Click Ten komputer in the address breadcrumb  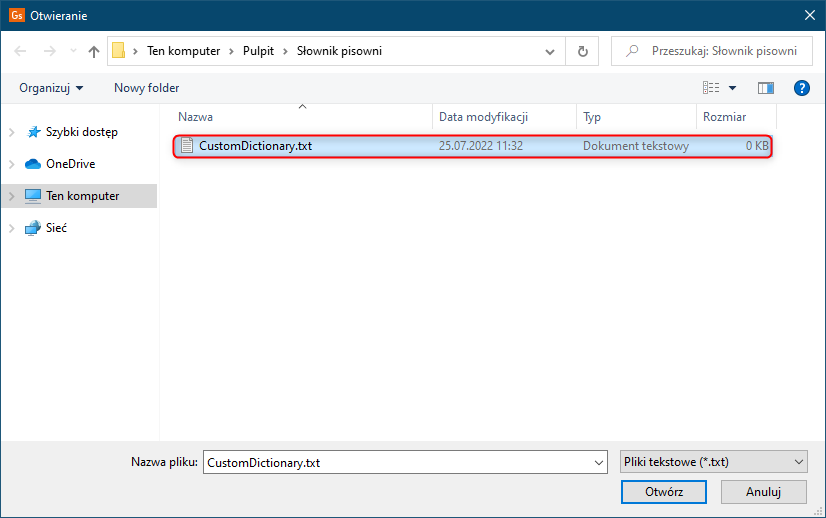click(x=183, y=51)
